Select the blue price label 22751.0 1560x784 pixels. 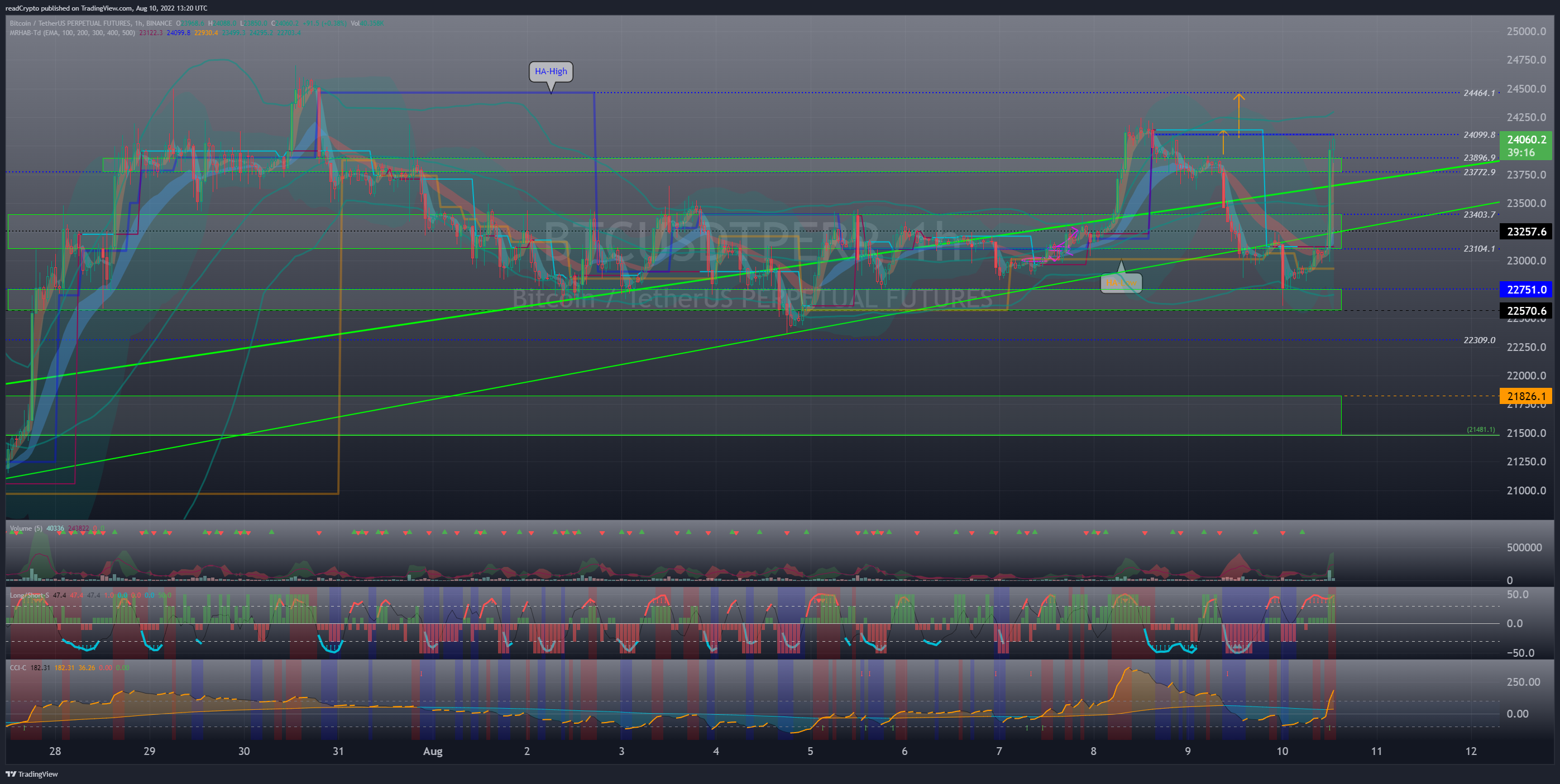[1526, 290]
